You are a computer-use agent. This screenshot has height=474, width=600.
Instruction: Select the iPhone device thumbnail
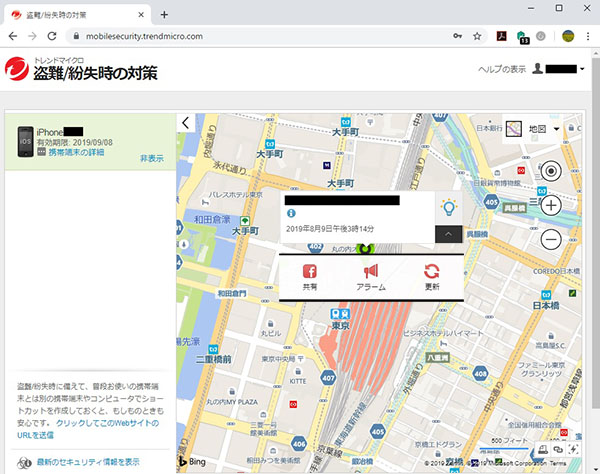[x=25, y=142]
